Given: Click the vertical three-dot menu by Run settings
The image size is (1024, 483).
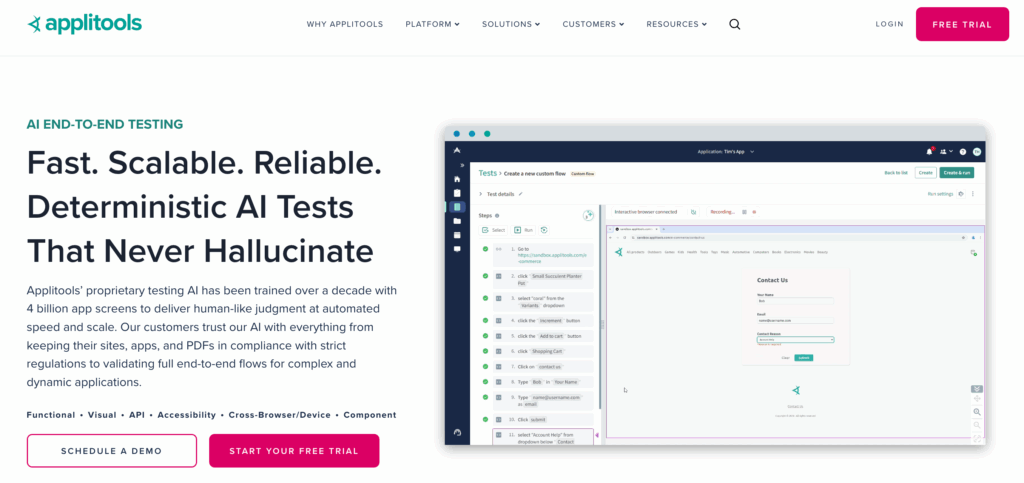Looking at the screenshot, I should click(x=973, y=194).
